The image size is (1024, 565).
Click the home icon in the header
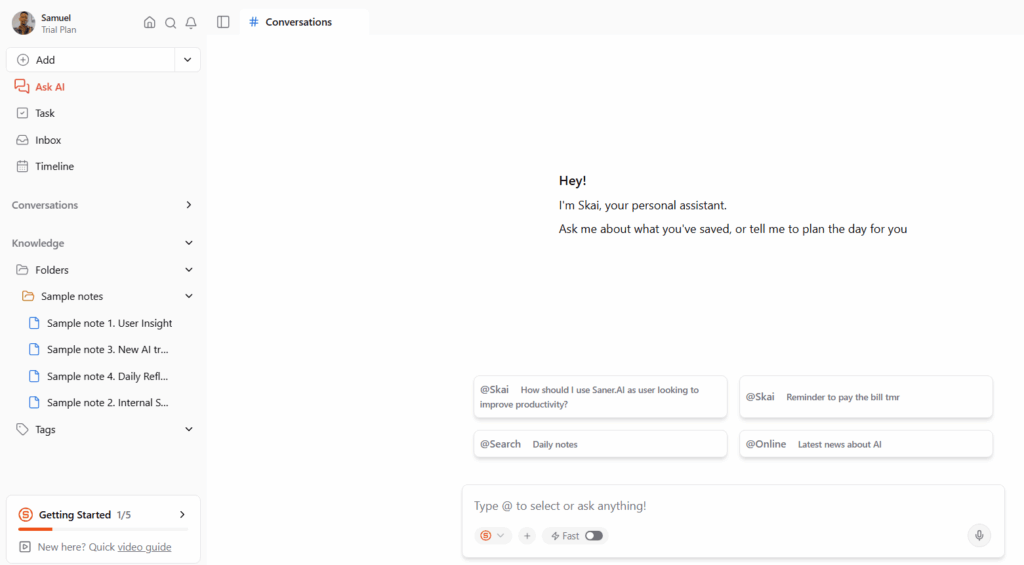point(150,23)
